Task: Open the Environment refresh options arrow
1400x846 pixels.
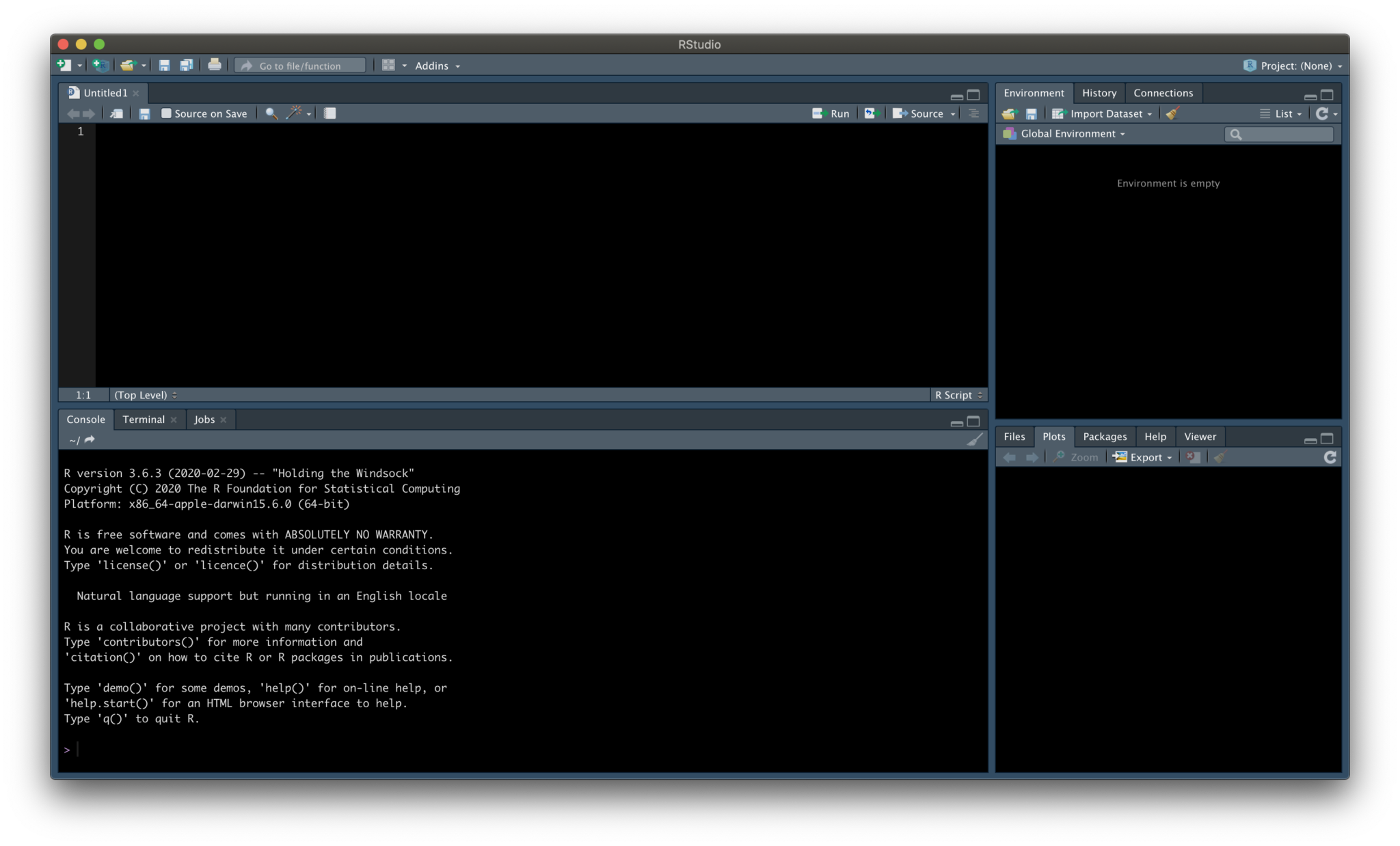Action: pyautogui.click(x=1335, y=114)
